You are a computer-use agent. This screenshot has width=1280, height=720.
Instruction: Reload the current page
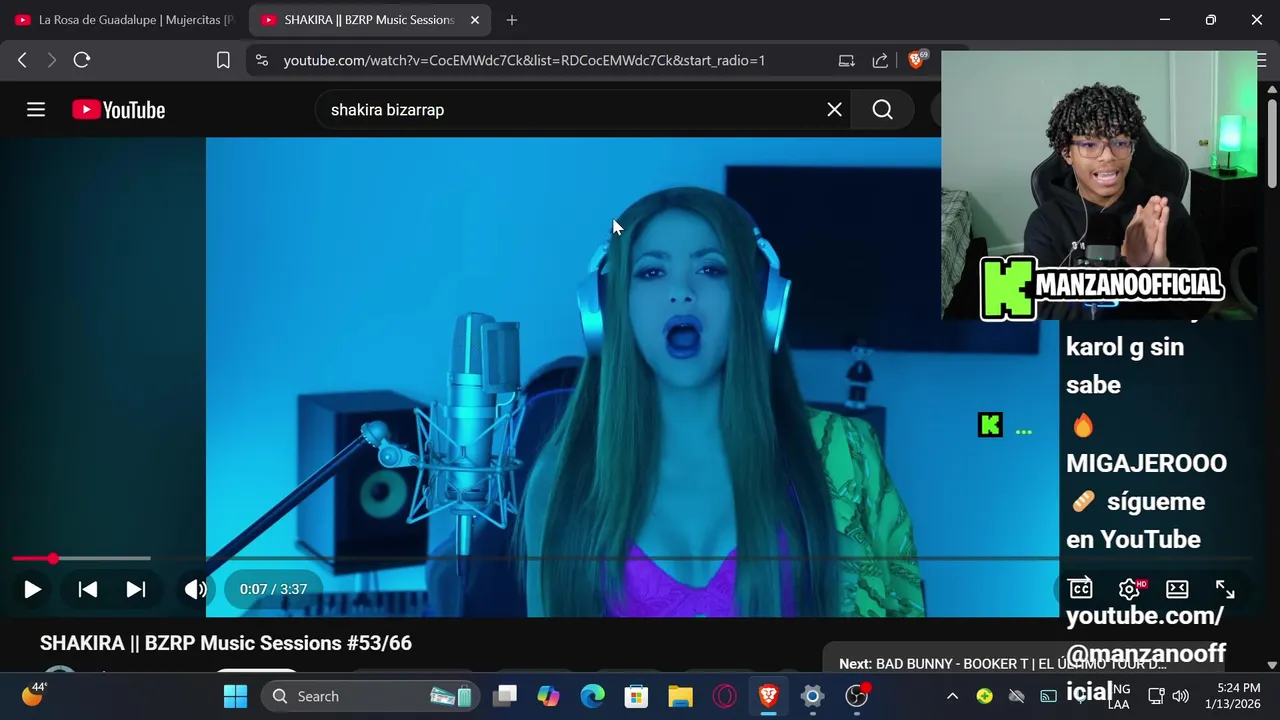click(x=82, y=60)
